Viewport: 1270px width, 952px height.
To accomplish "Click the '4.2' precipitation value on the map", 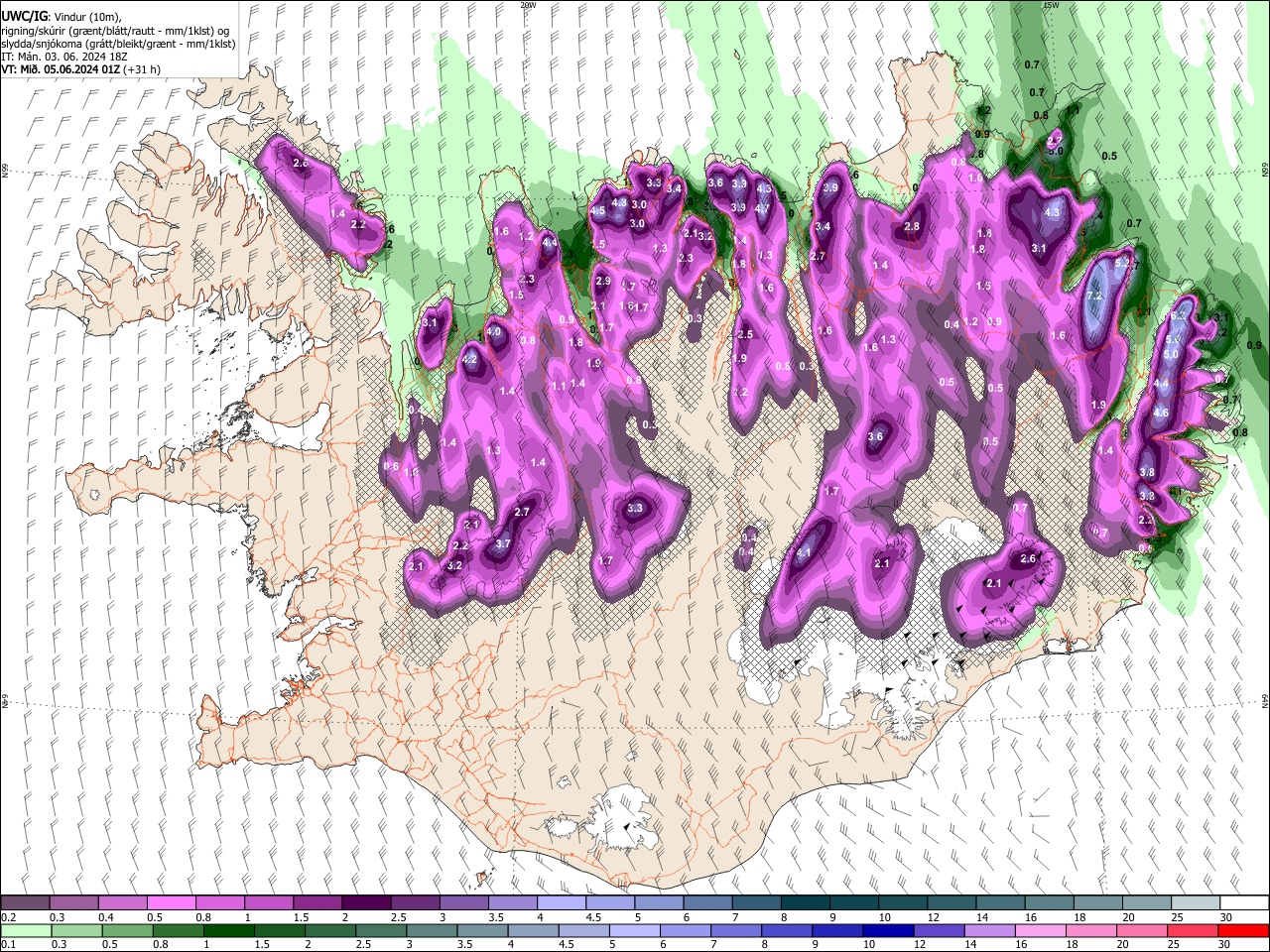I will [x=470, y=359].
